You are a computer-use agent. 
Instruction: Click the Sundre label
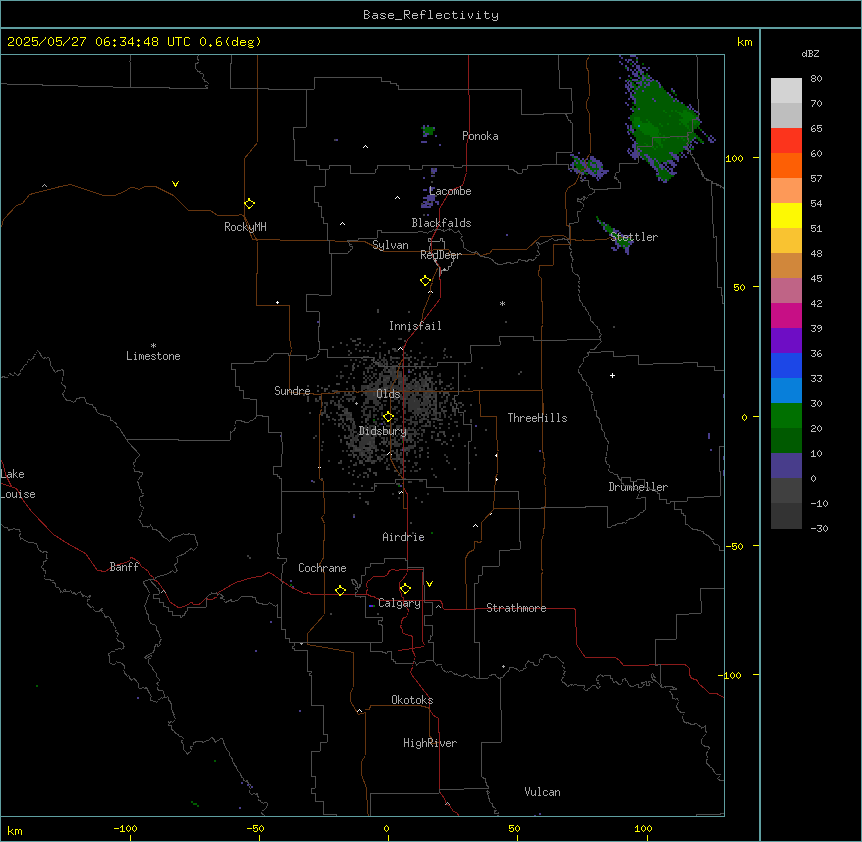[292, 391]
